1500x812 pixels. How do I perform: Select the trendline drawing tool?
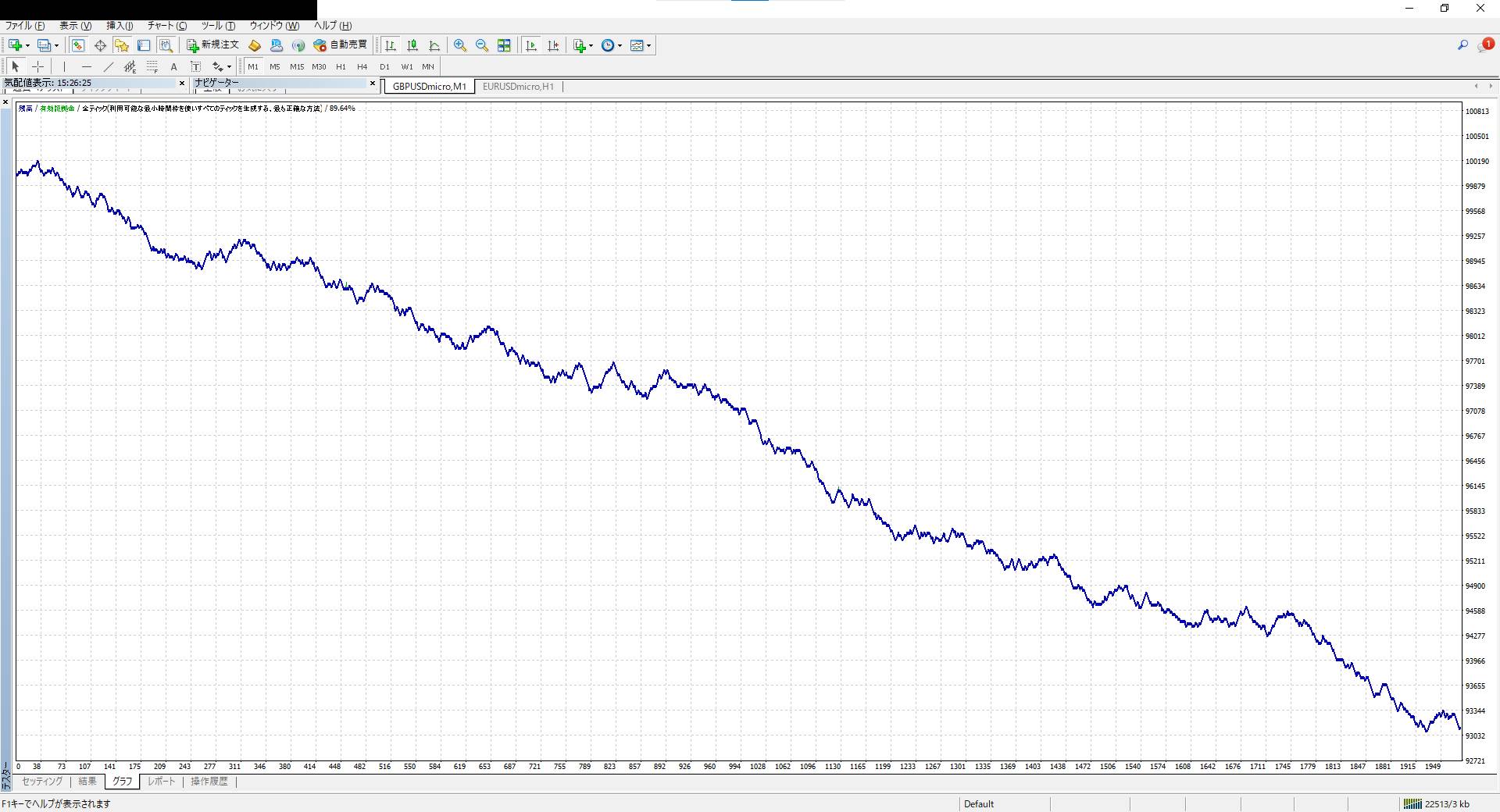[x=109, y=66]
